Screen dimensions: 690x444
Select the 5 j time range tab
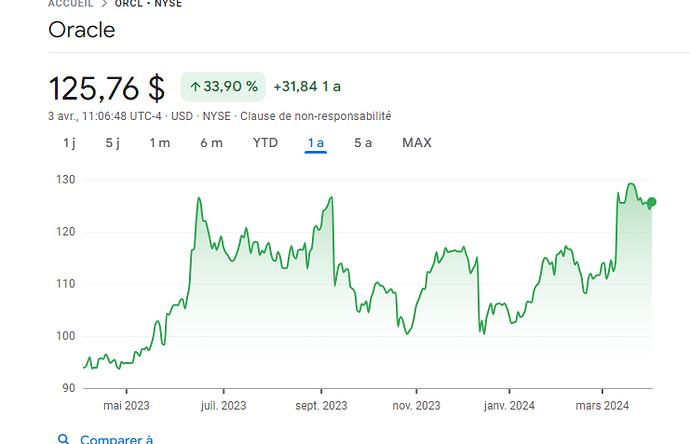pos(113,143)
